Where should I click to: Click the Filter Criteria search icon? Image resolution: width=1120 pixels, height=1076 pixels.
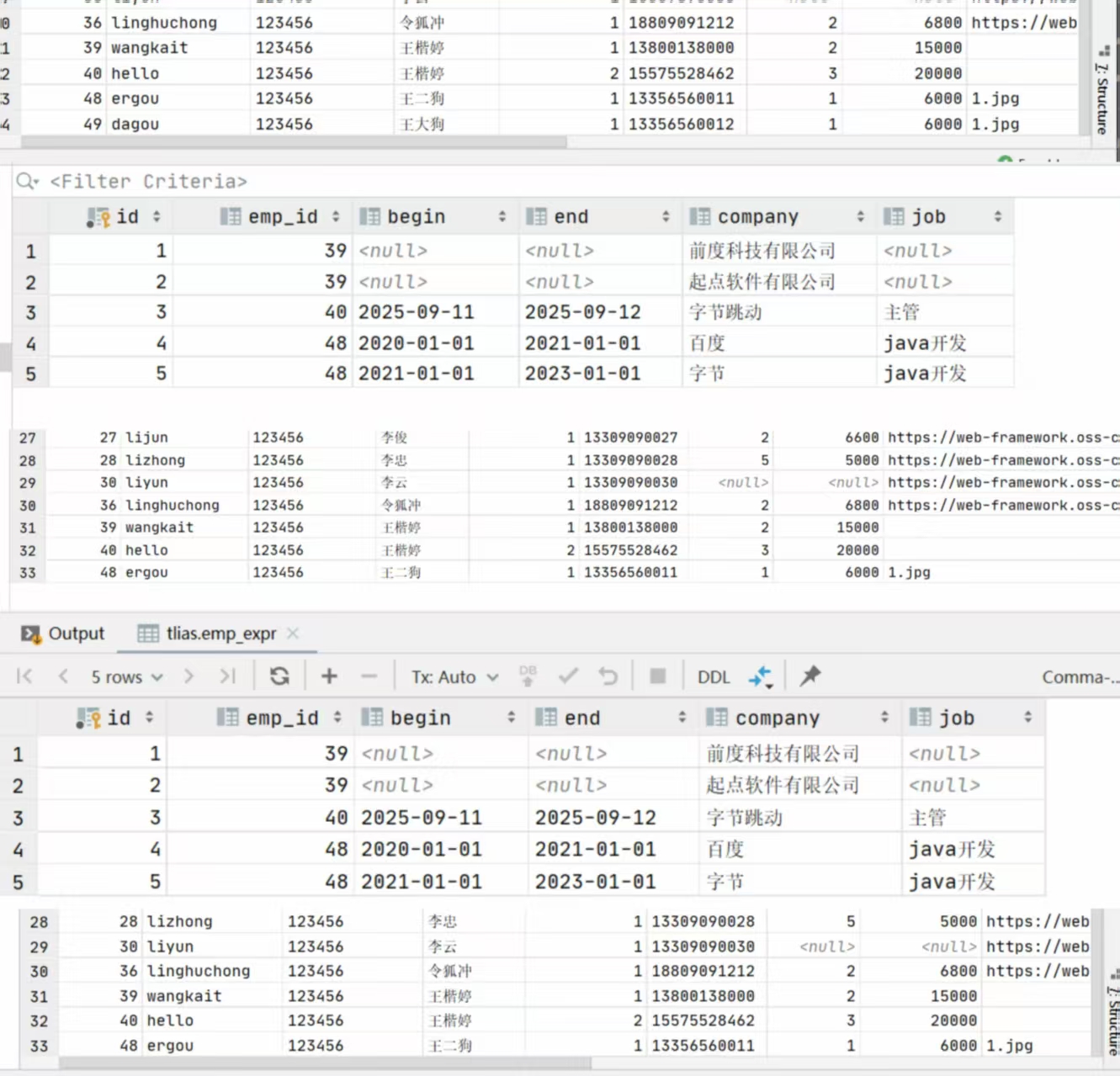(27, 181)
